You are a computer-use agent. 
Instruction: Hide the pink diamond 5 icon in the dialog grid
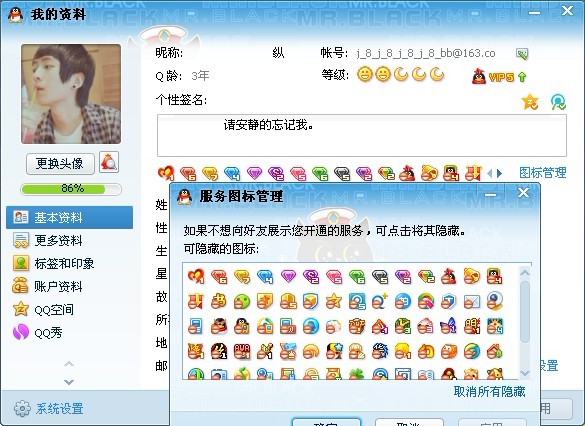[x=334, y=276]
